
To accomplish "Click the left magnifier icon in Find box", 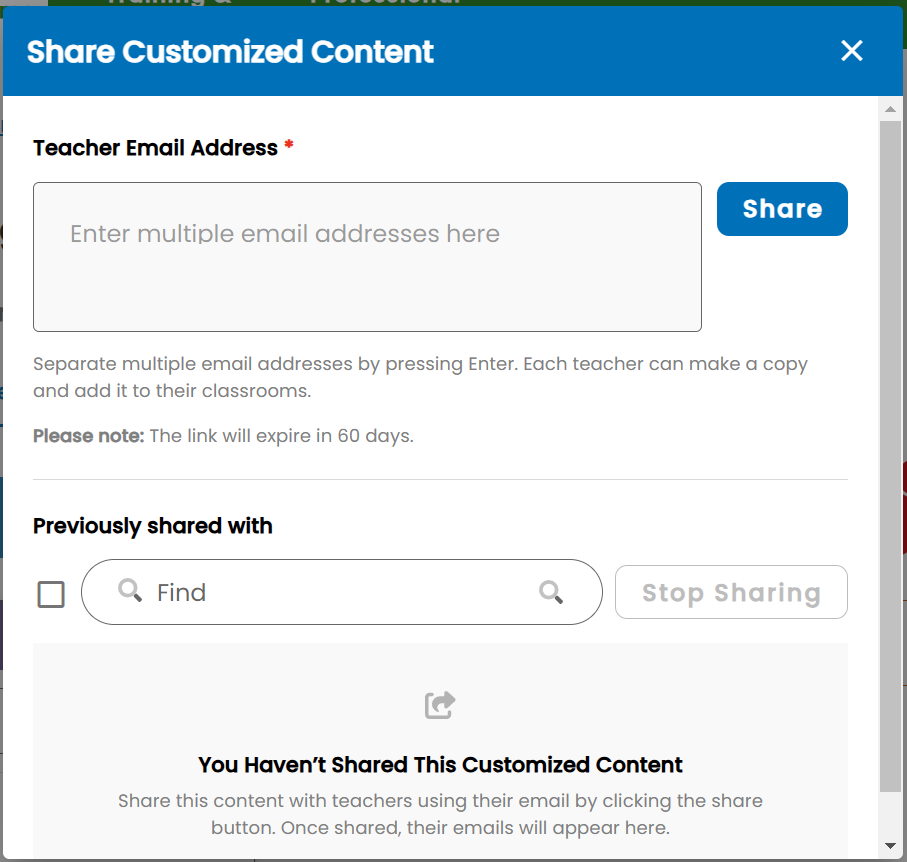I will [130, 591].
